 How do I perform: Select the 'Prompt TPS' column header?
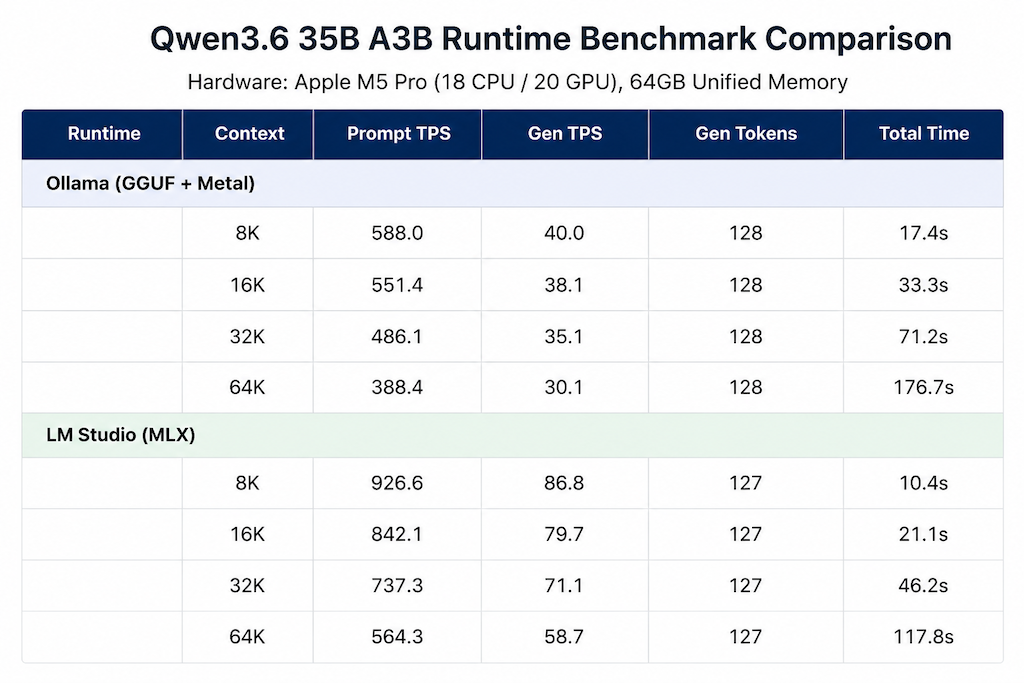[x=398, y=133]
